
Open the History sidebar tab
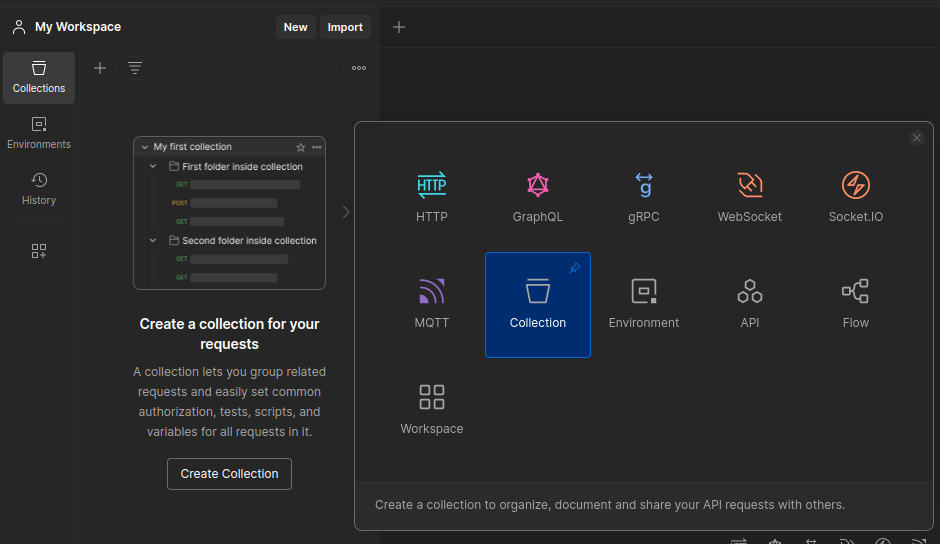coord(39,189)
